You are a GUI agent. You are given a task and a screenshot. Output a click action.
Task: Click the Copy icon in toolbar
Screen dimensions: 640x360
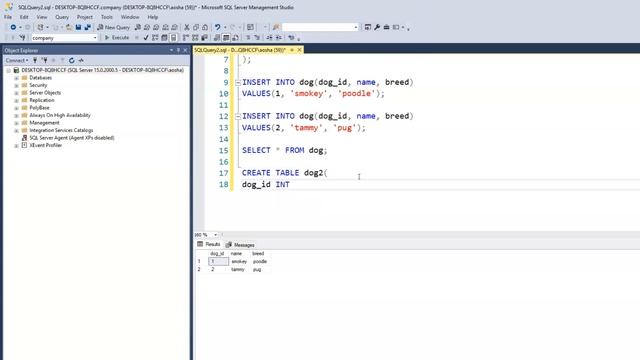pyautogui.click(x=196, y=27)
